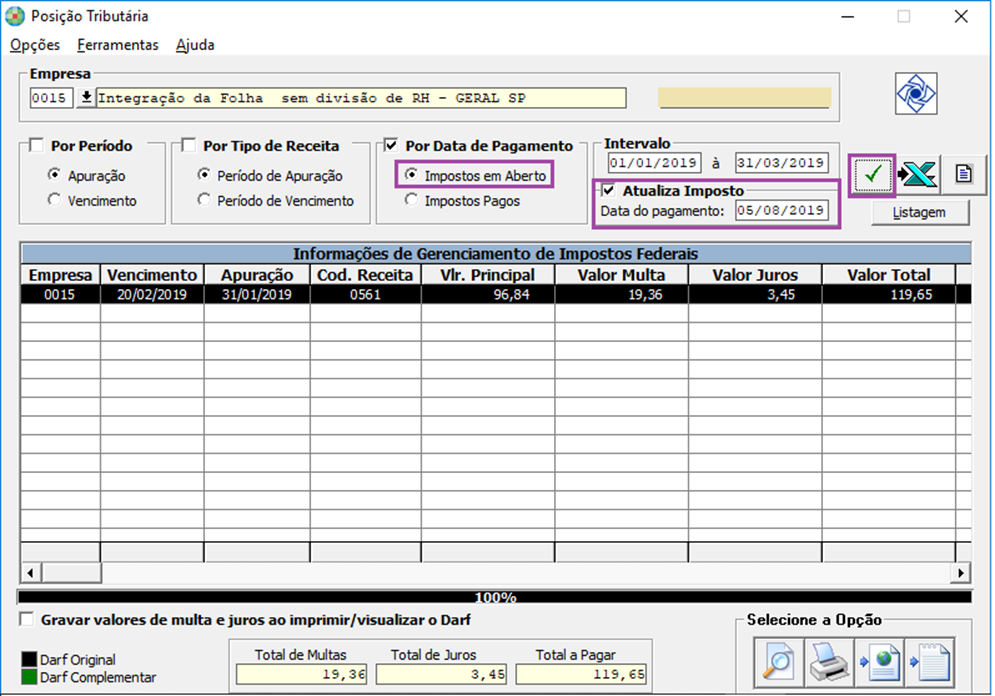Click the Intervalo start date 01/01/2019
Image resolution: width=995 pixels, height=696 pixels.
(x=654, y=163)
